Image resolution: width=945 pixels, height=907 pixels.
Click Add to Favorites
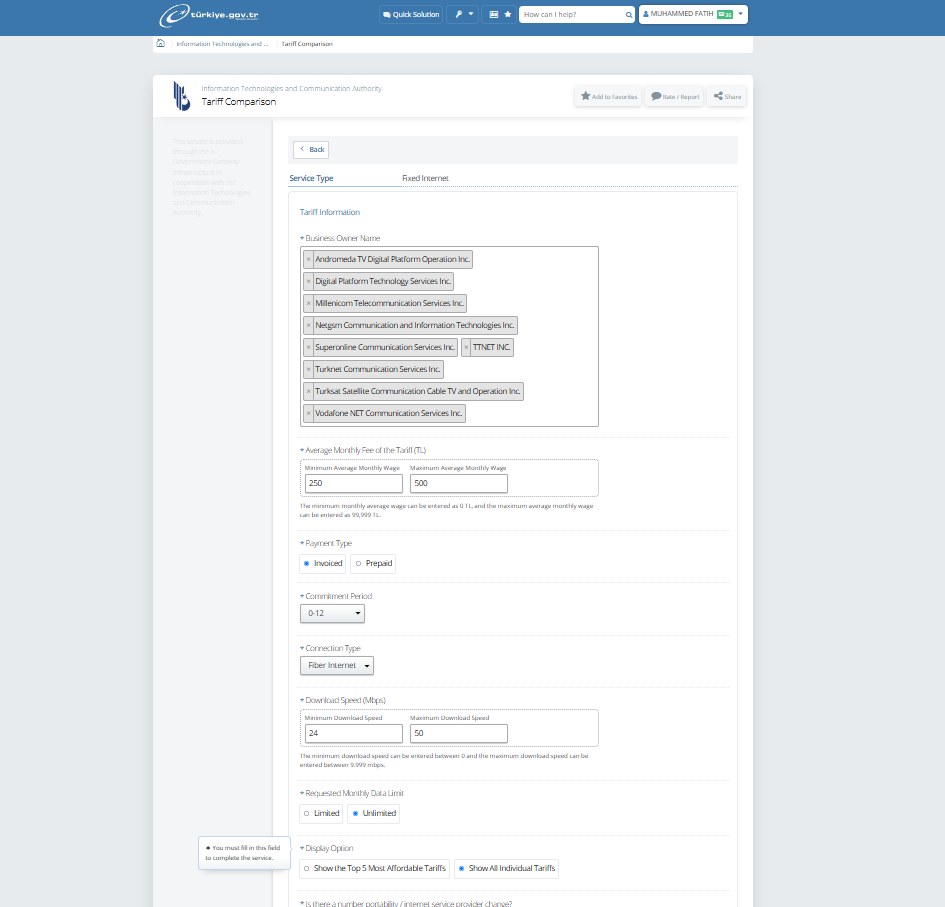608,96
